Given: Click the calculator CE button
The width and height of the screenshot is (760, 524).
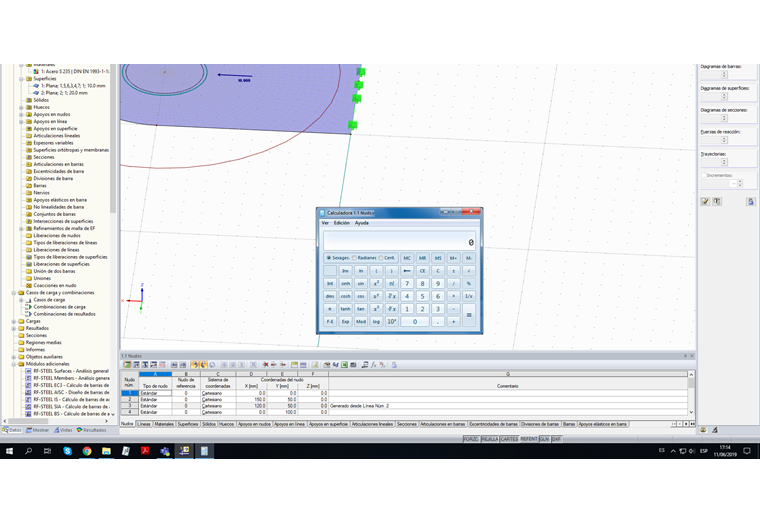Looking at the screenshot, I should point(423,270).
